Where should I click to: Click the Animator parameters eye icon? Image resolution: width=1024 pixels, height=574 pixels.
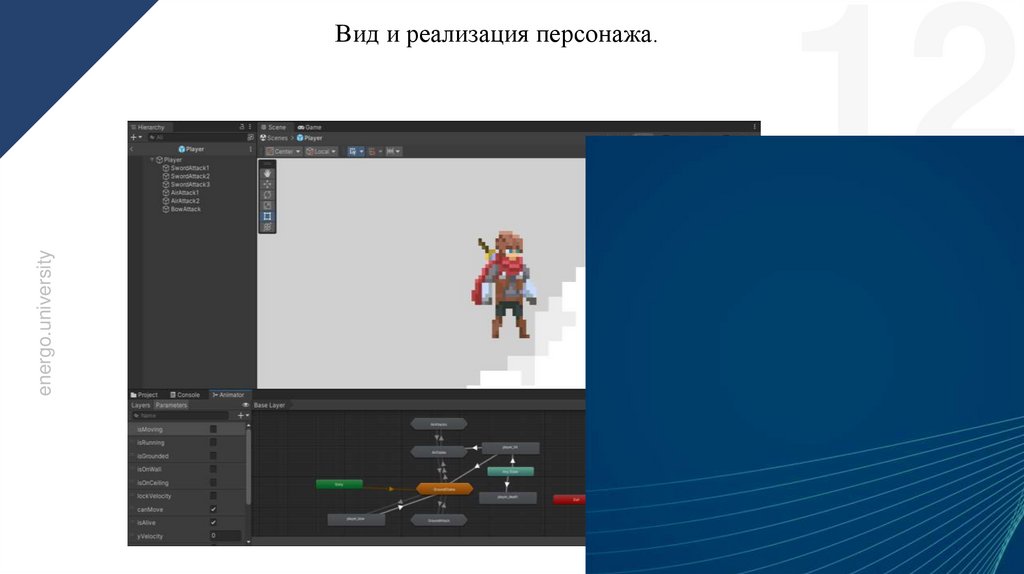pos(246,405)
